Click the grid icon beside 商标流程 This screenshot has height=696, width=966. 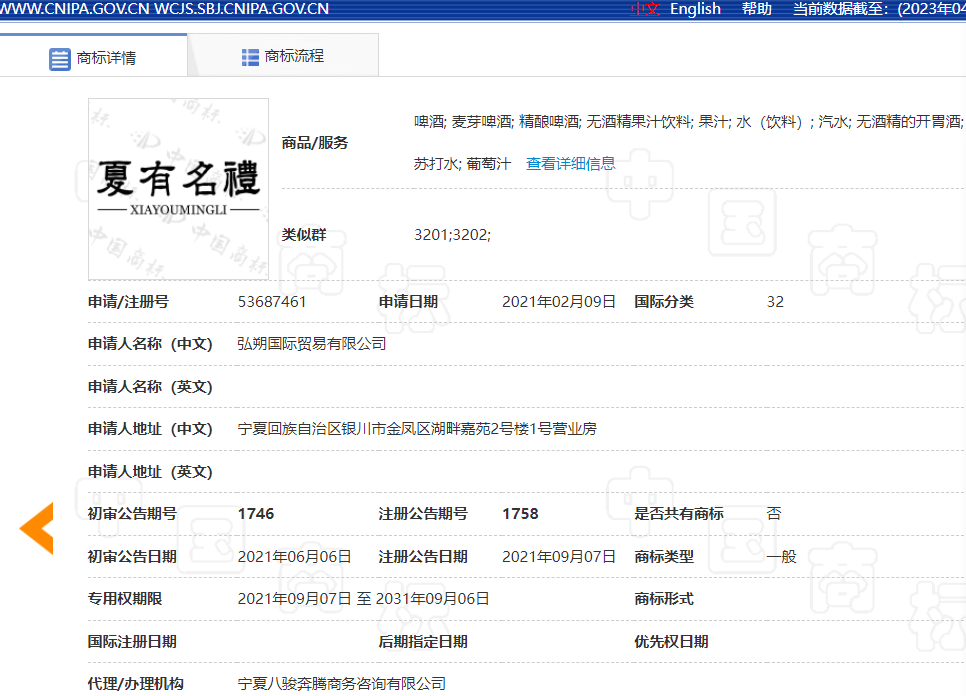click(x=250, y=57)
